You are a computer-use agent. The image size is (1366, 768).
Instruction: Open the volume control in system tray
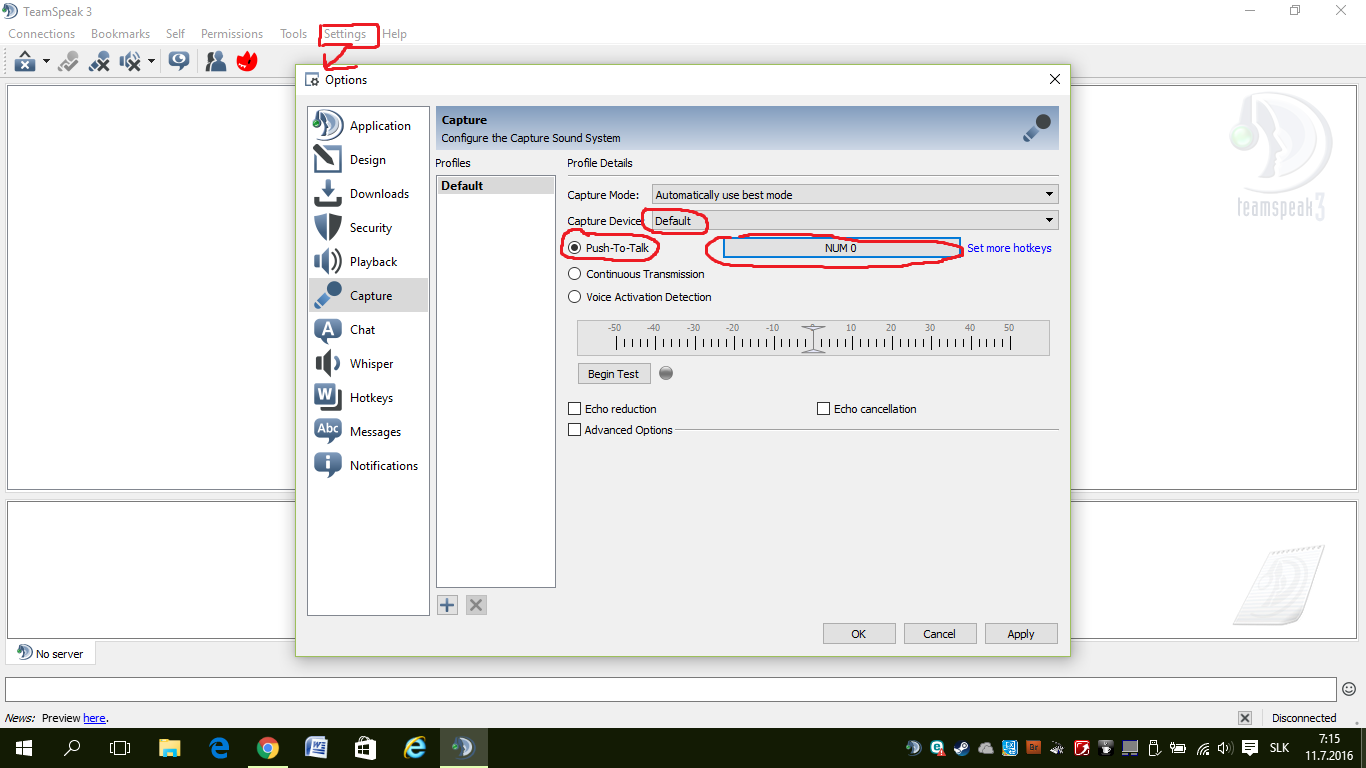pyautogui.click(x=1226, y=747)
